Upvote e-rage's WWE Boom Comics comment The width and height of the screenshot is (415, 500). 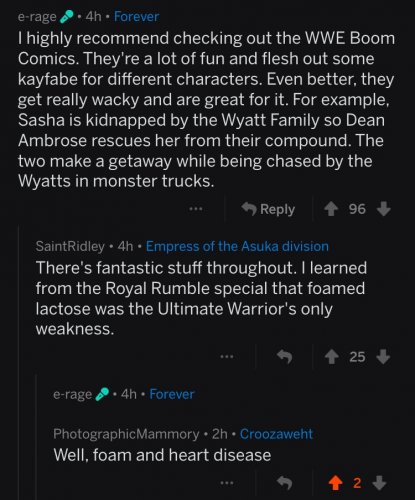331,209
